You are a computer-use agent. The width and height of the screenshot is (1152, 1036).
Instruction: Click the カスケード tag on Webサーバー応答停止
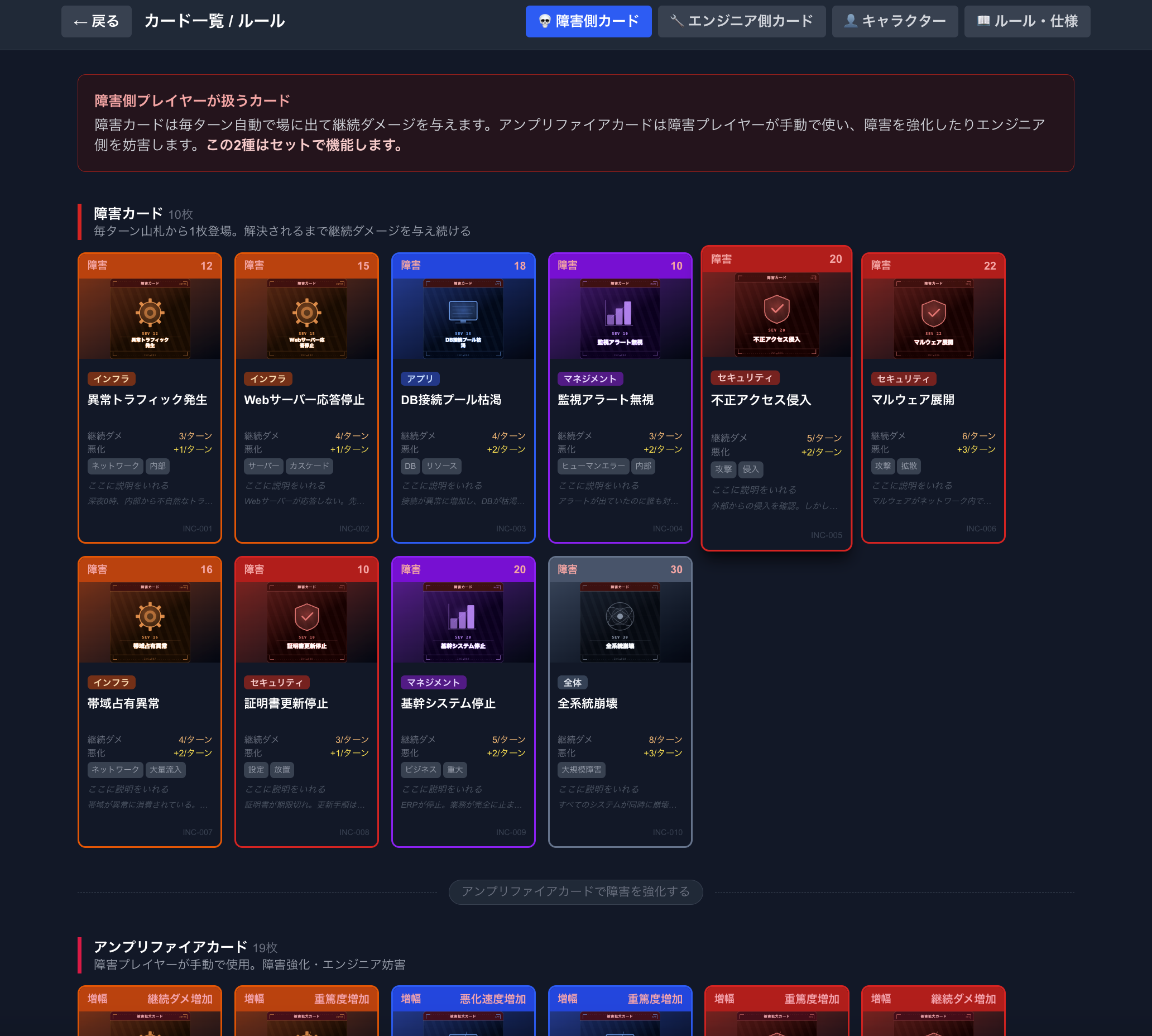click(x=309, y=466)
